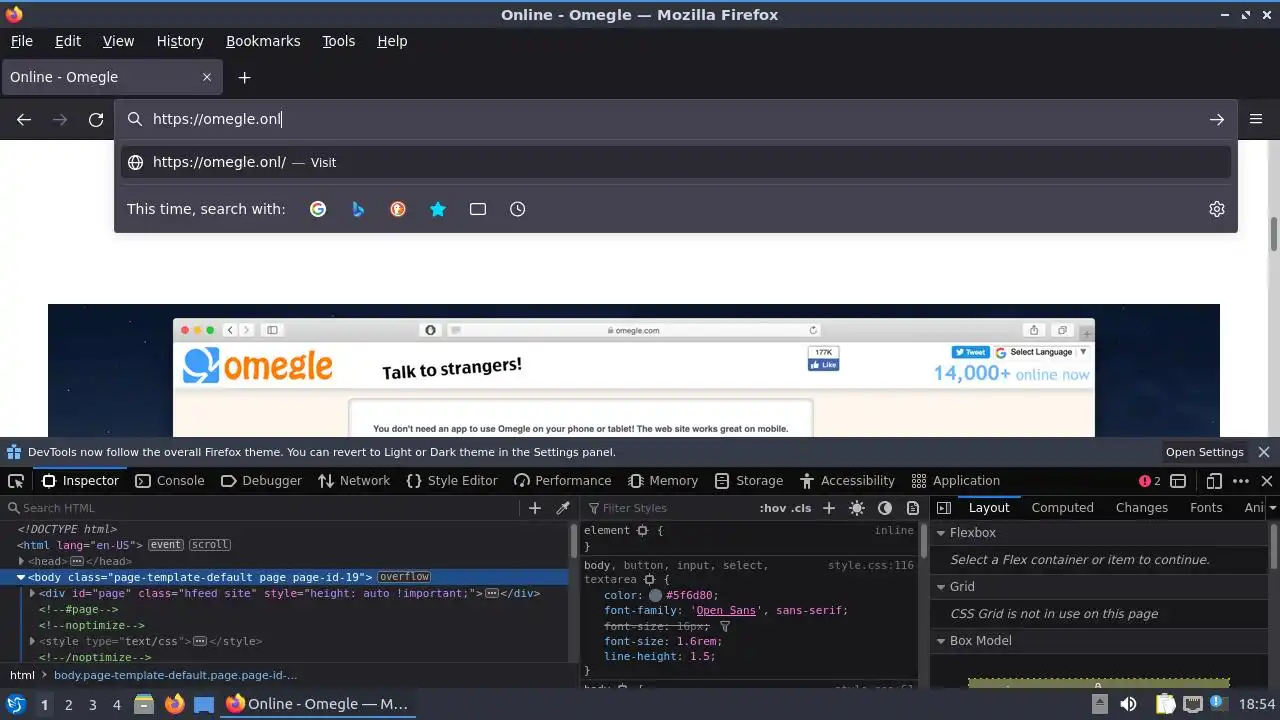
Task: Reload the page with the refresh button
Action: (96, 119)
